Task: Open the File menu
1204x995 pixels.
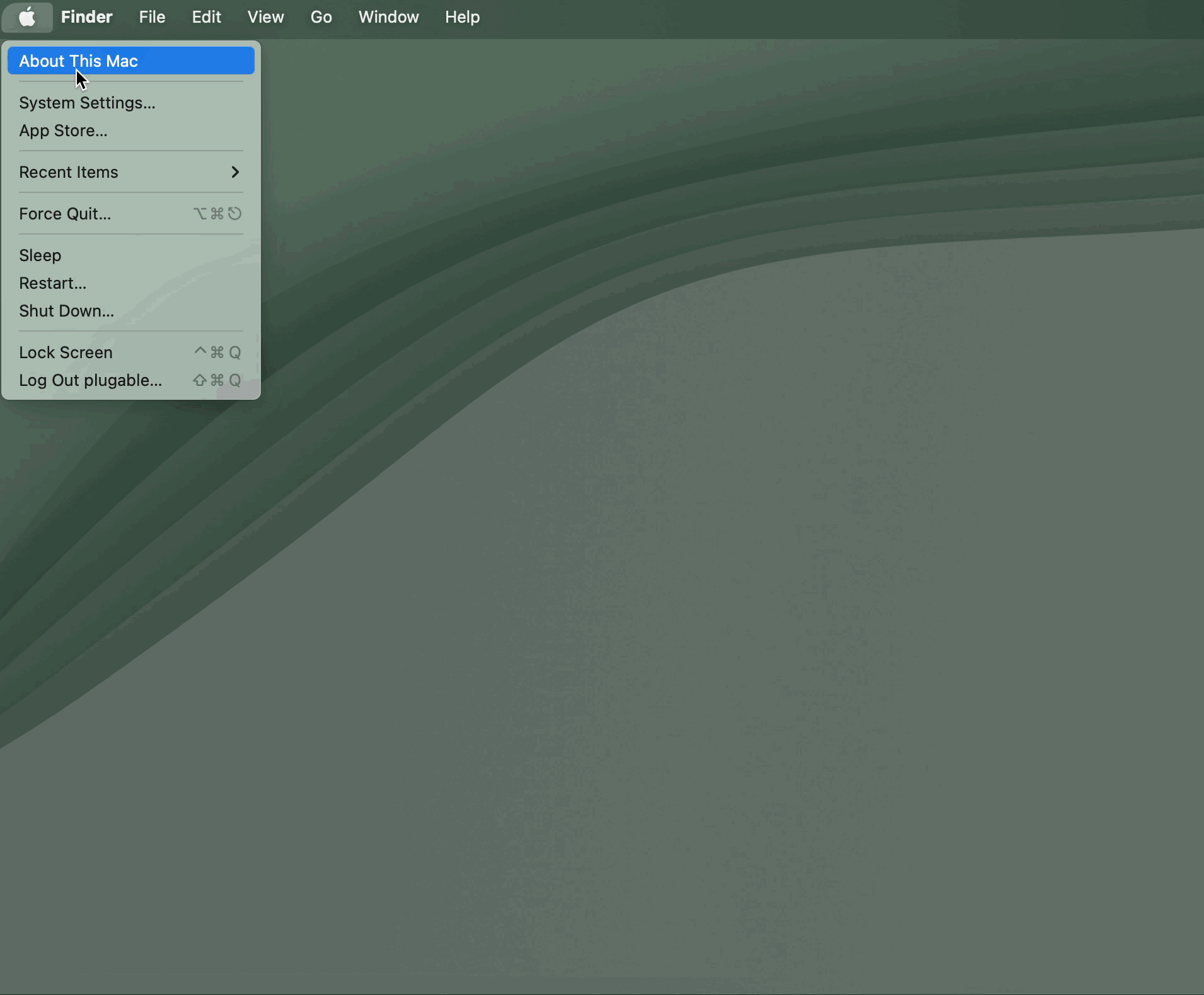Action: point(152,17)
